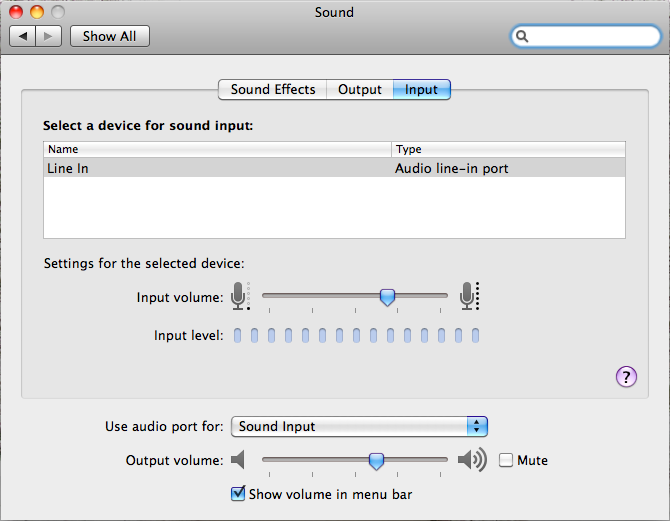The width and height of the screenshot is (670, 521).
Task: Click the low input volume microphone icon
Action: (238, 296)
